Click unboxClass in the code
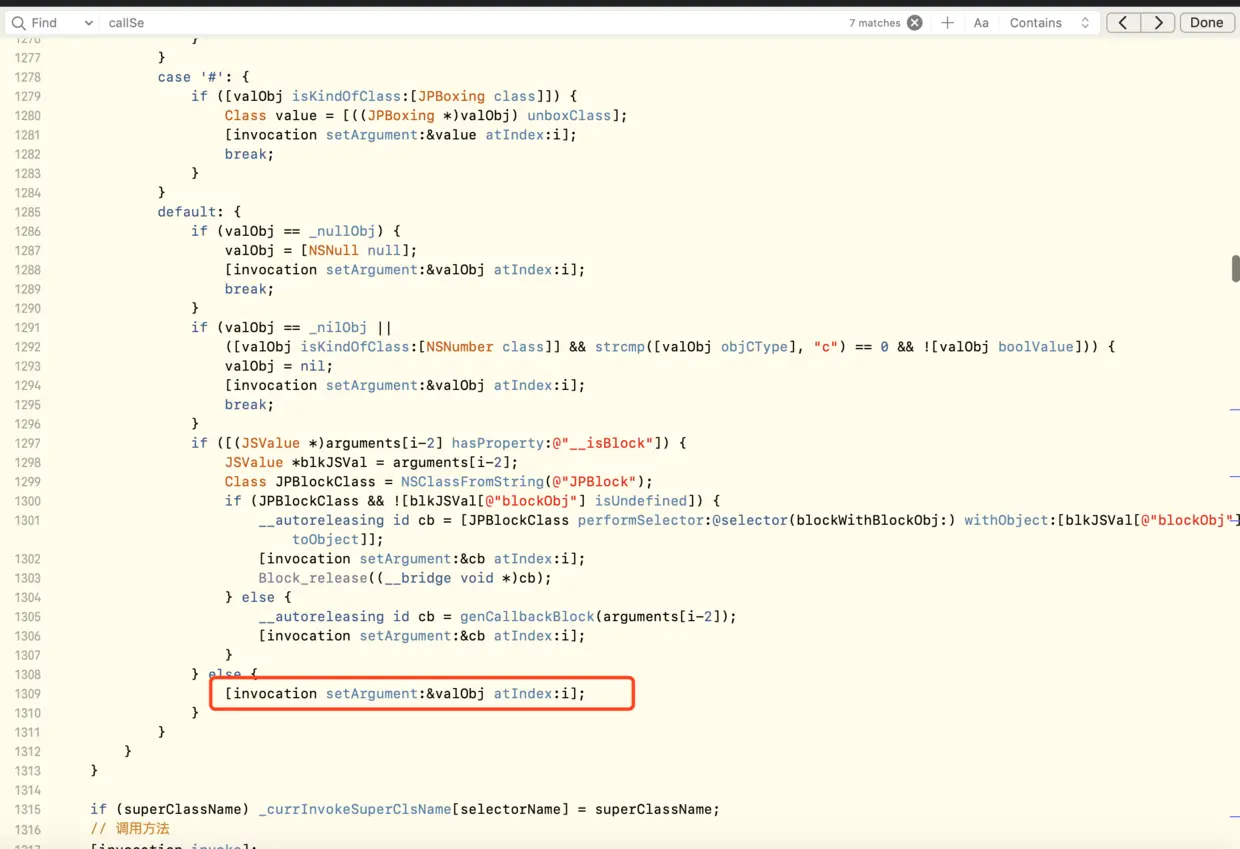Viewport: 1240px width, 849px height. (569, 116)
